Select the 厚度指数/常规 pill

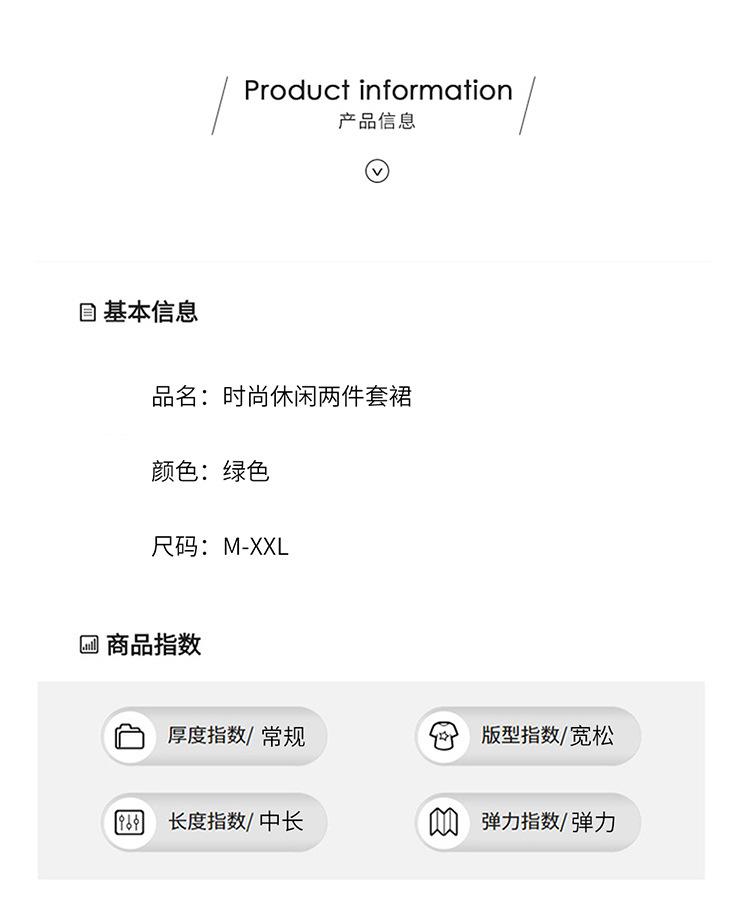214,737
